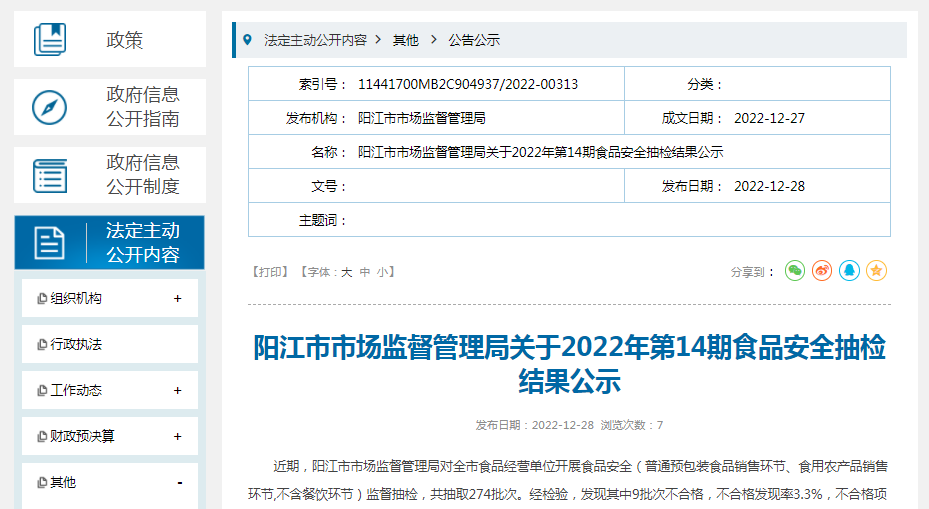Set font size to 小

(x=383, y=272)
